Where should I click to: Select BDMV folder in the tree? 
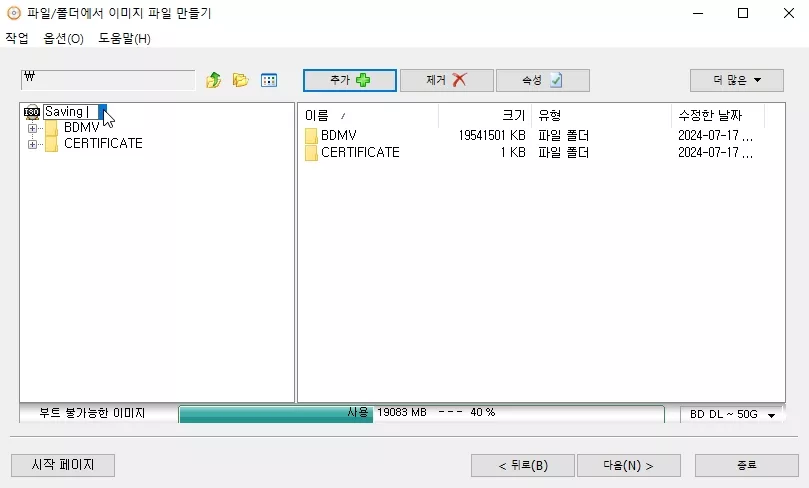coord(82,127)
